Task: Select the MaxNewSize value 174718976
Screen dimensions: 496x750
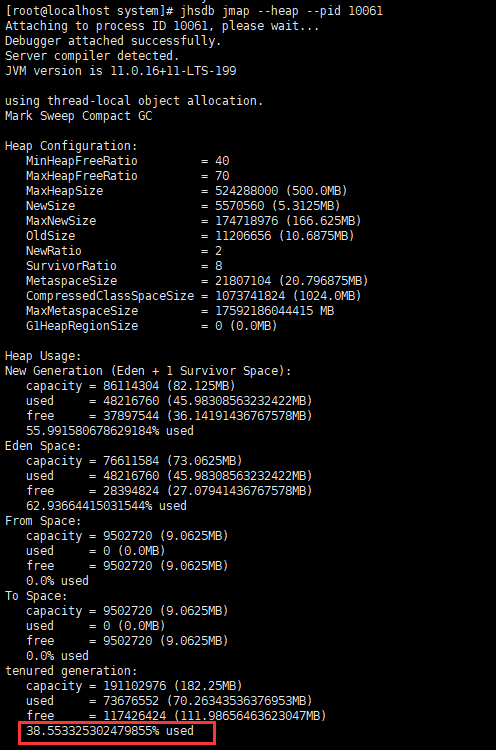Action: (246, 221)
